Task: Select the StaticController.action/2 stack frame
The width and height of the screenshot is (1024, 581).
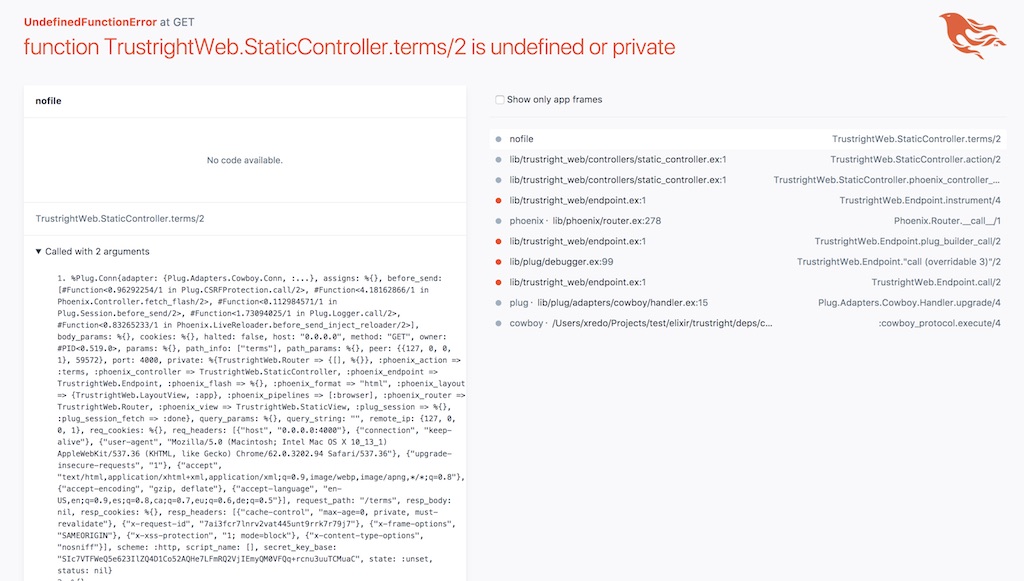Action: click(748, 159)
